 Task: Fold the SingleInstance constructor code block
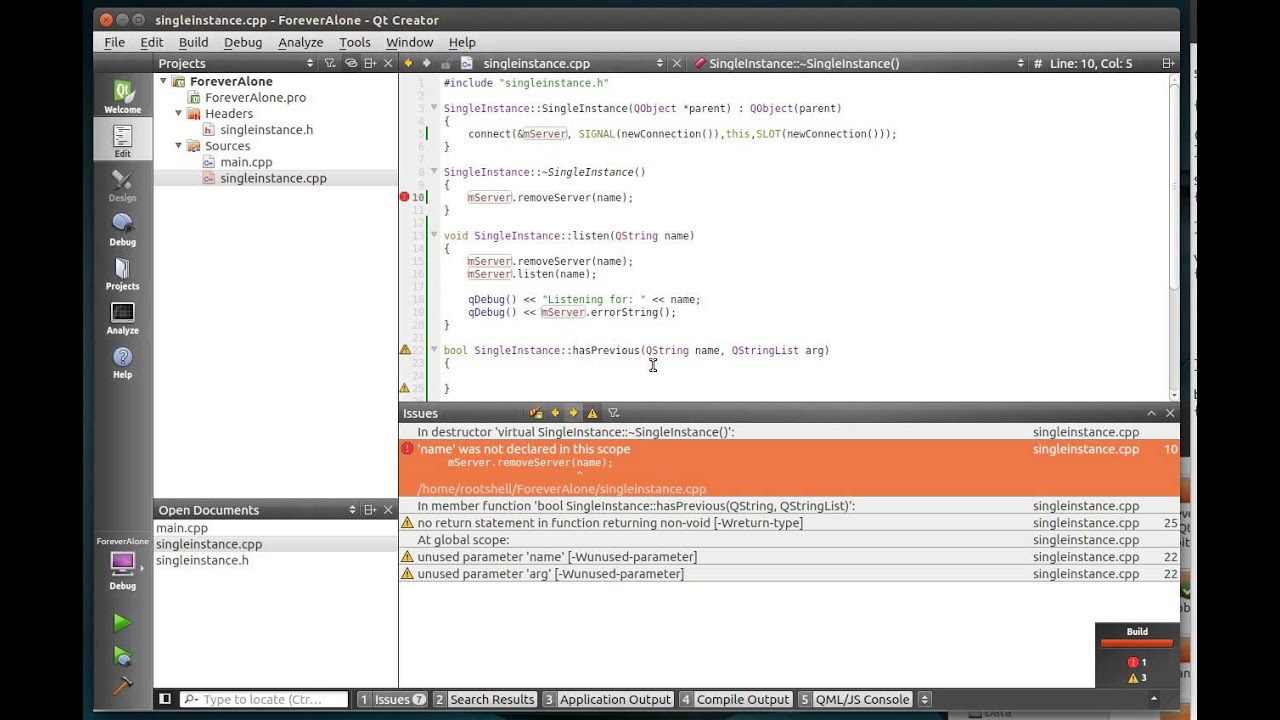tap(434, 107)
